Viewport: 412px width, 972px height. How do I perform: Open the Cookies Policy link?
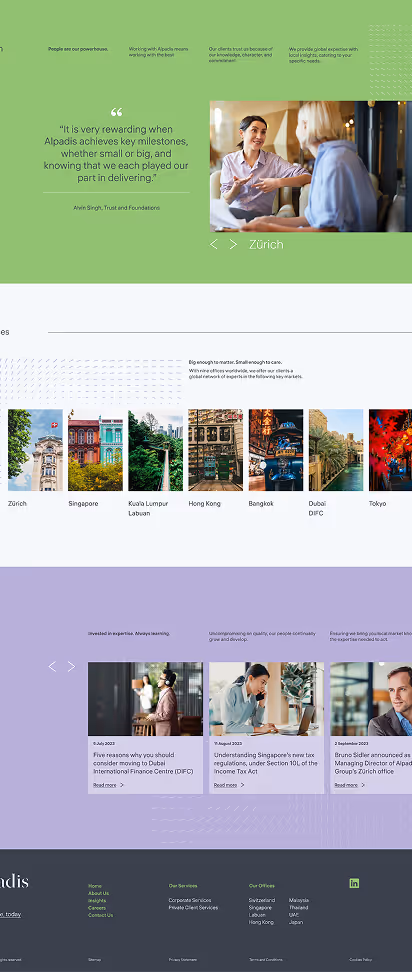[361, 960]
